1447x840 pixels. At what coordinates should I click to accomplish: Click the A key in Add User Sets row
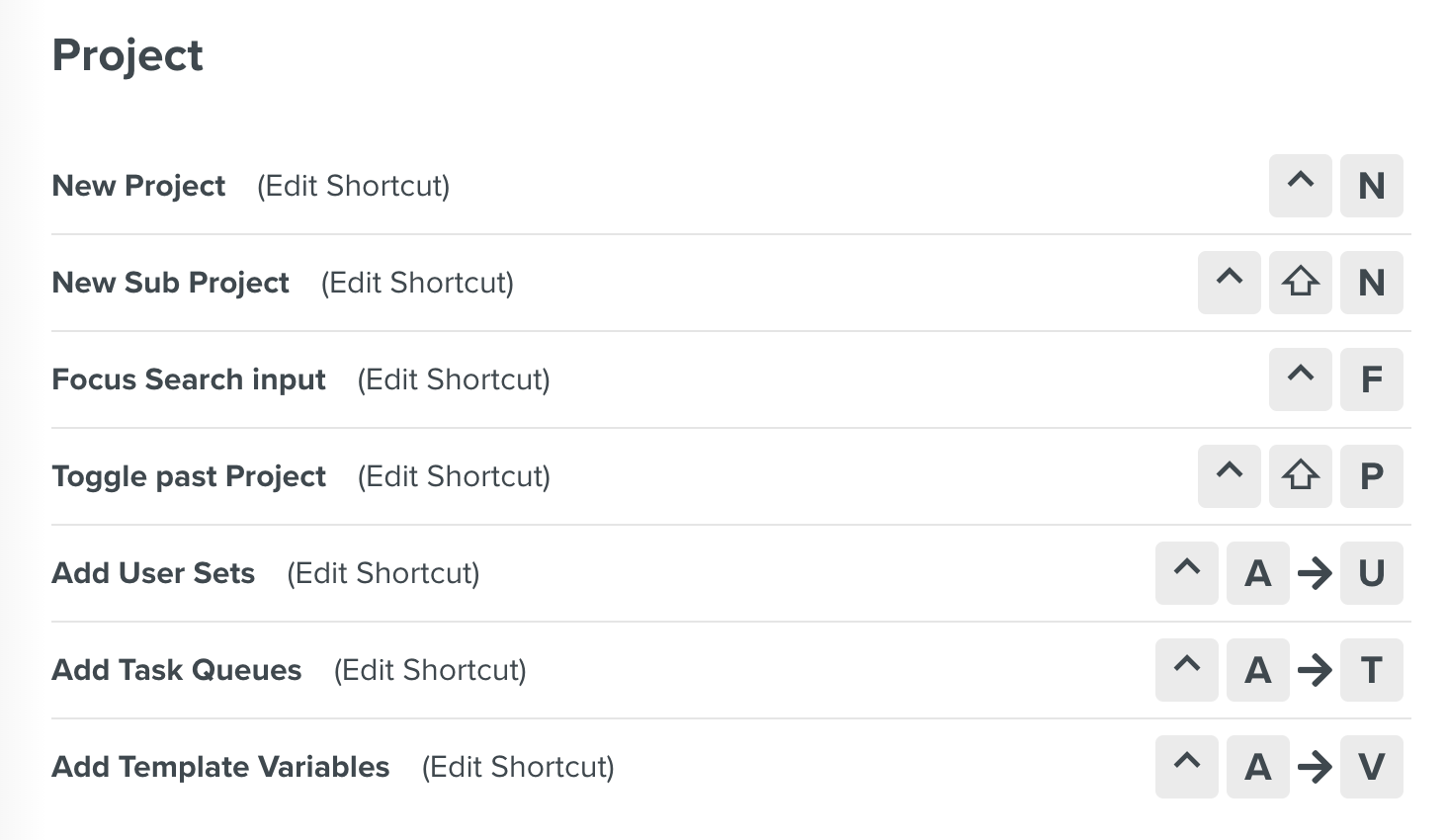[x=1257, y=573]
